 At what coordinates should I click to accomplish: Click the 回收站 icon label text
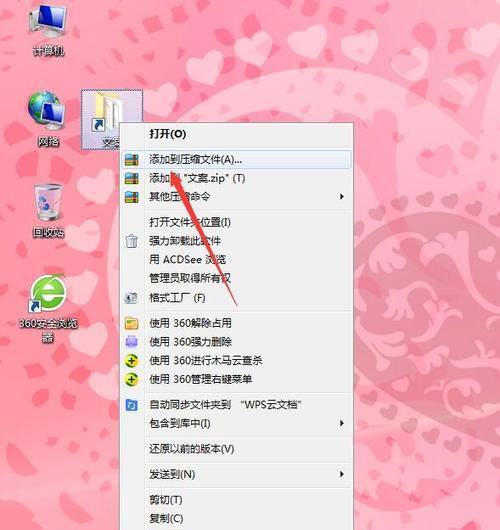click(48, 233)
